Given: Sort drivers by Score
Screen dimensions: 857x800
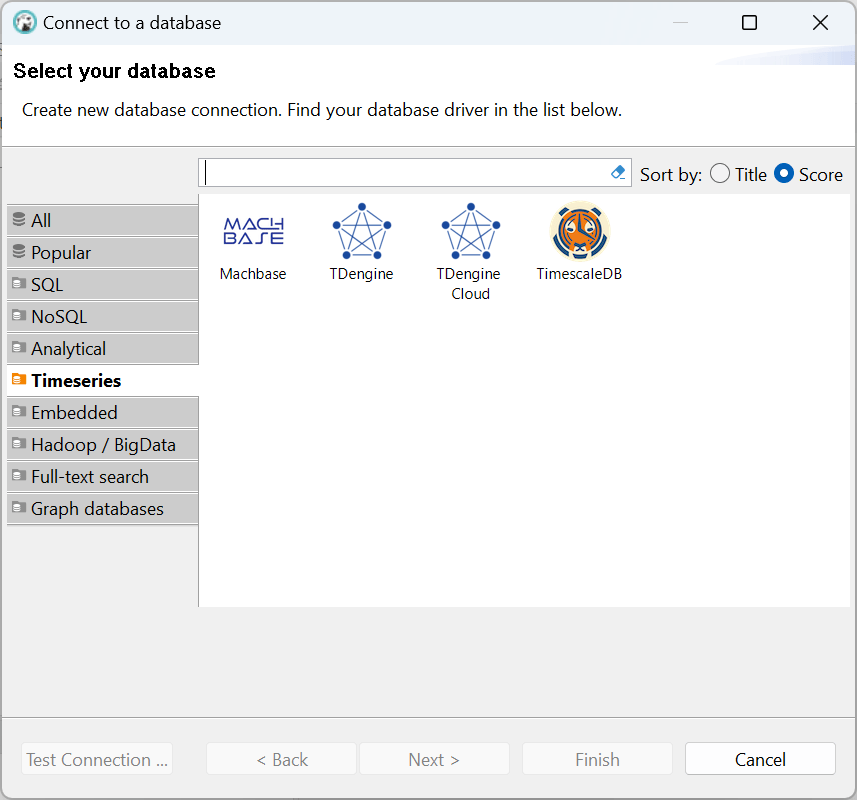Looking at the screenshot, I should click(785, 174).
